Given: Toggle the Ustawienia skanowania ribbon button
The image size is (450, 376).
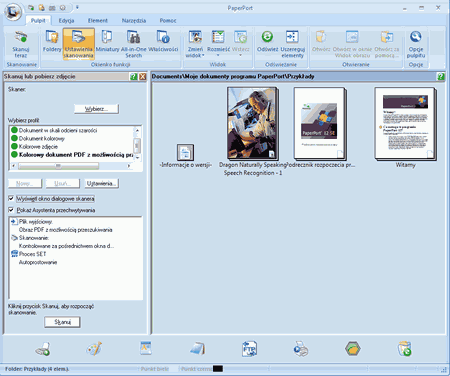Looking at the screenshot, I should (79, 44).
